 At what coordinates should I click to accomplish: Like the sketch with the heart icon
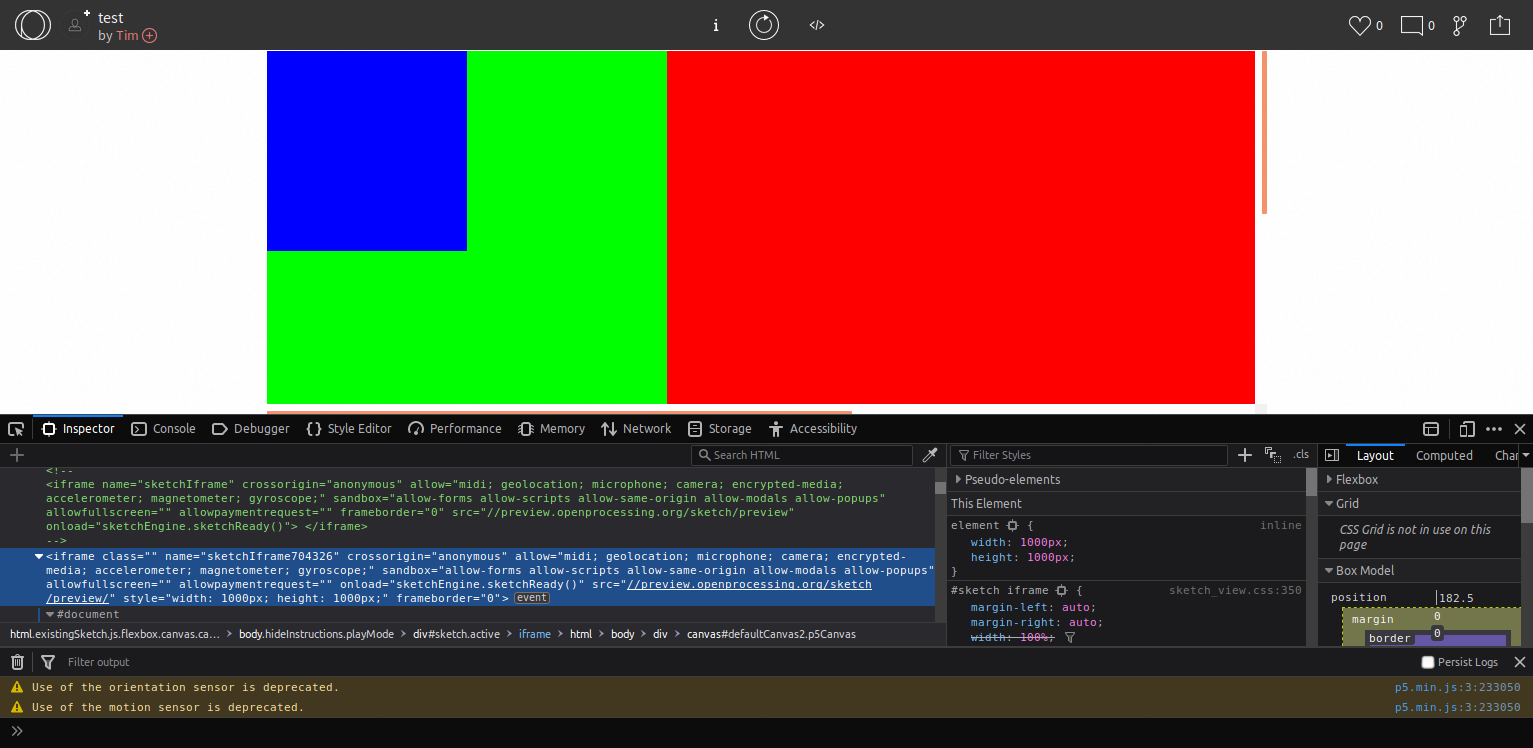[1359, 26]
